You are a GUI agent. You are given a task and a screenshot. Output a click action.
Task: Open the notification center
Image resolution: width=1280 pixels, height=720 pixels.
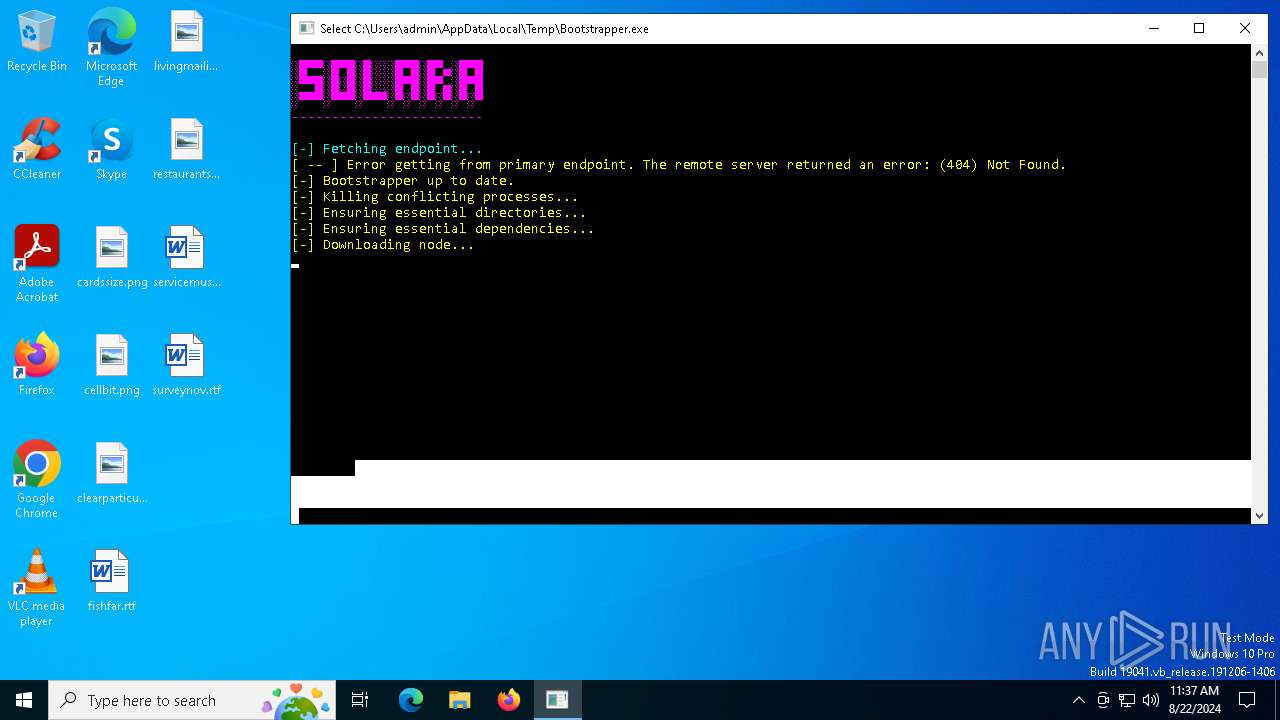pyautogui.click(x=1247, y=700)
